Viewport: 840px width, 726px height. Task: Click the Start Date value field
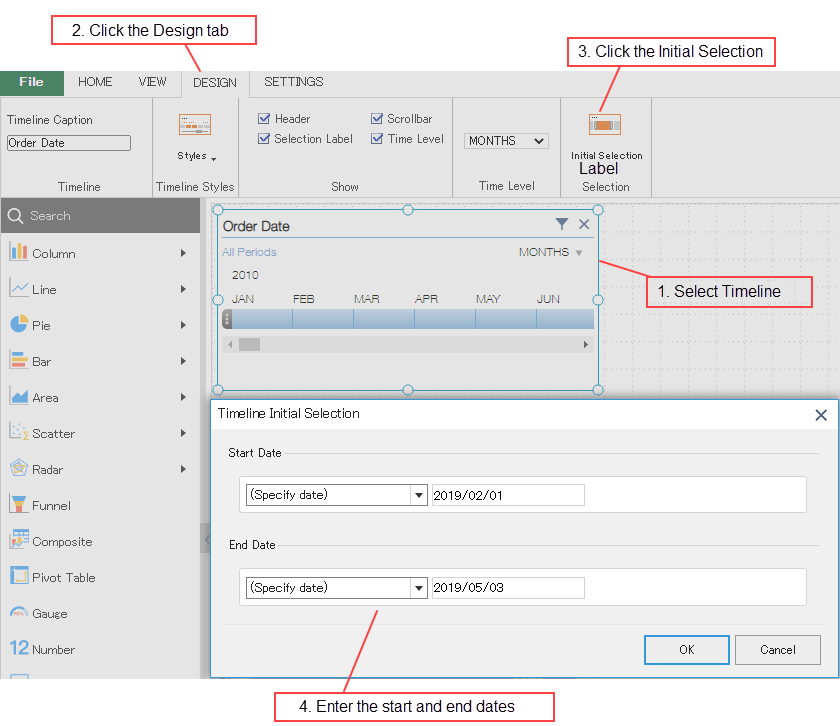pyautogui.click(x=507, y=495)
